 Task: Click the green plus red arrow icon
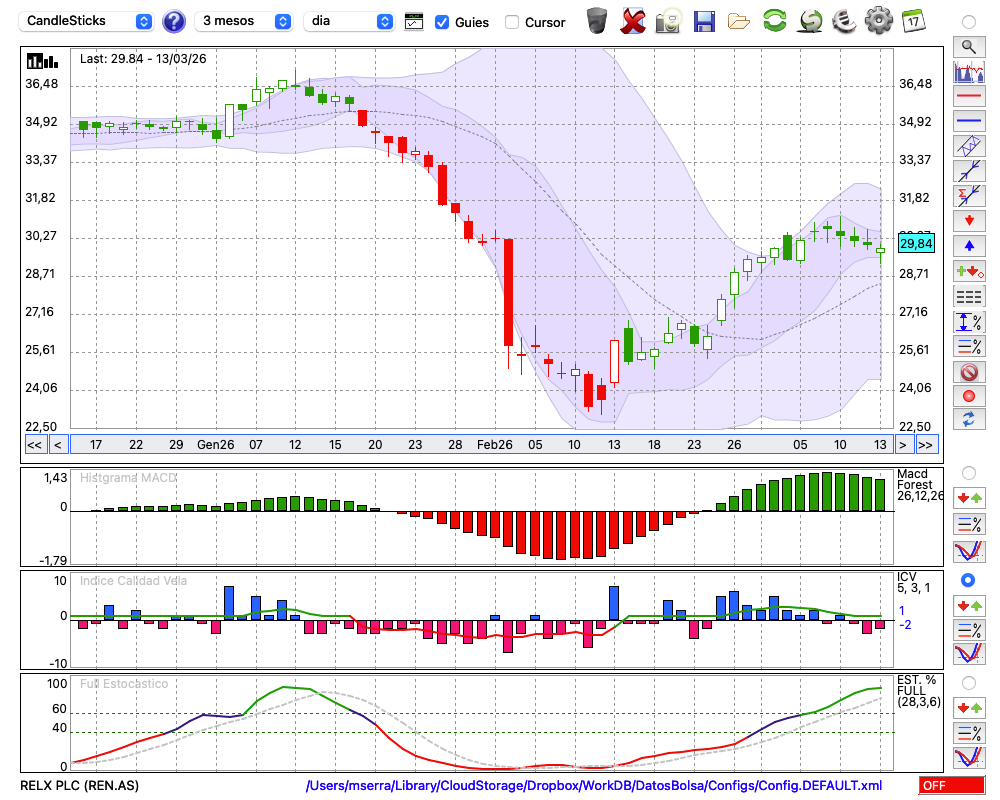[x=969, y=271]
